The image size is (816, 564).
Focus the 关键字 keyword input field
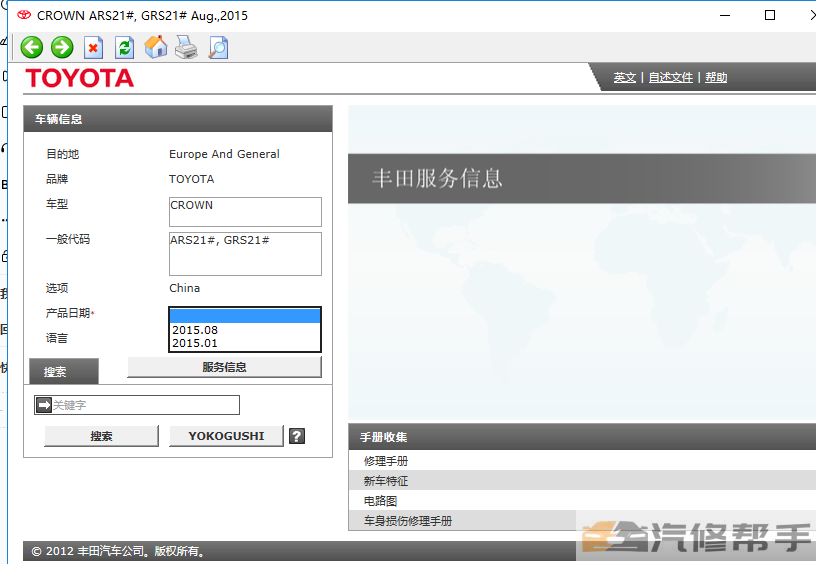(x=137, y=405)
